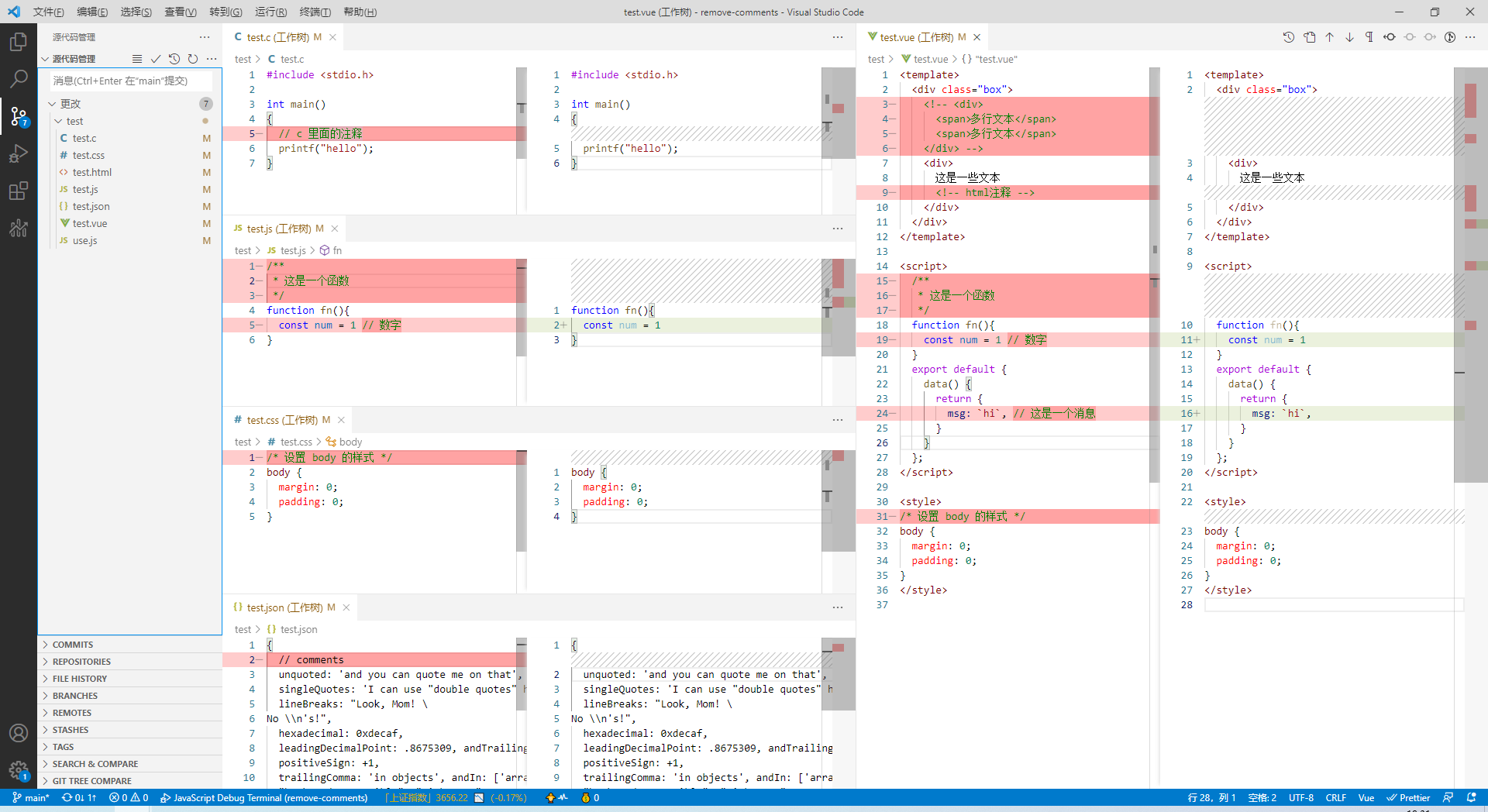Open the Accounts icon in activity bar
The height and width of the screenshot is (812, 1488).
point(19,732)
